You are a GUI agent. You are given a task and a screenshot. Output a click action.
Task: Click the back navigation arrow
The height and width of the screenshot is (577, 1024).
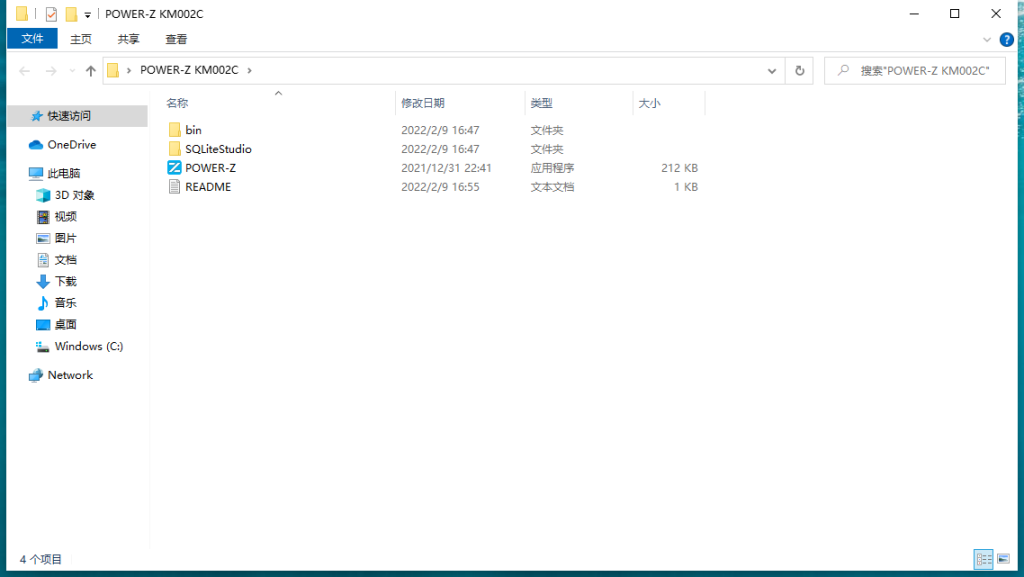click(x=25, y=70)
